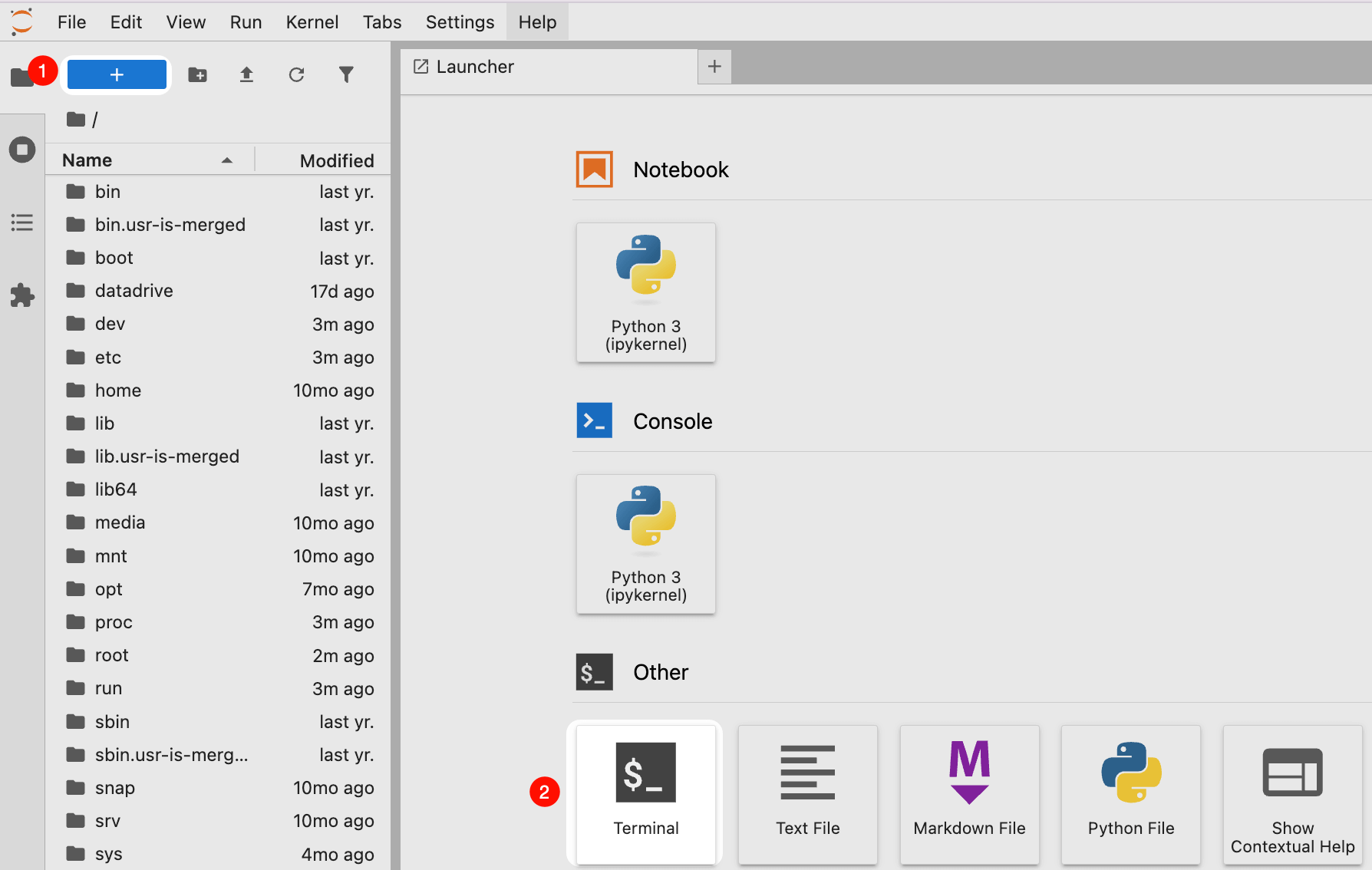Toggle the file filter icon
Screen dimensions: 1372x870
[x=346, y=74]
